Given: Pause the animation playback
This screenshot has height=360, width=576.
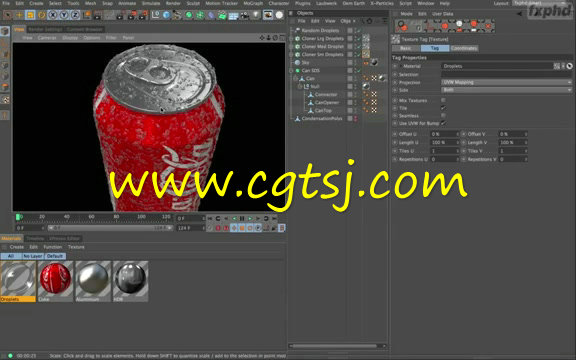Looking at the screenshot, I should pos(242,218).
